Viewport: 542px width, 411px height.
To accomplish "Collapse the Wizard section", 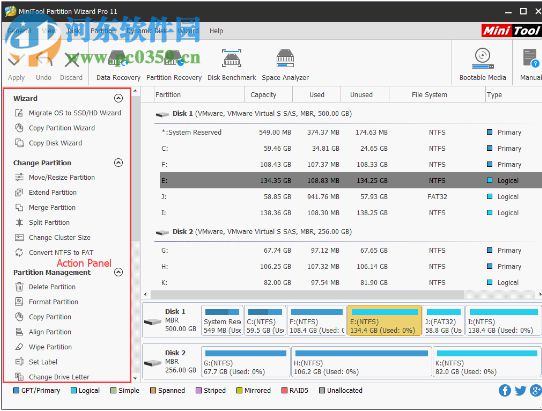I will (x=118, y=98).
